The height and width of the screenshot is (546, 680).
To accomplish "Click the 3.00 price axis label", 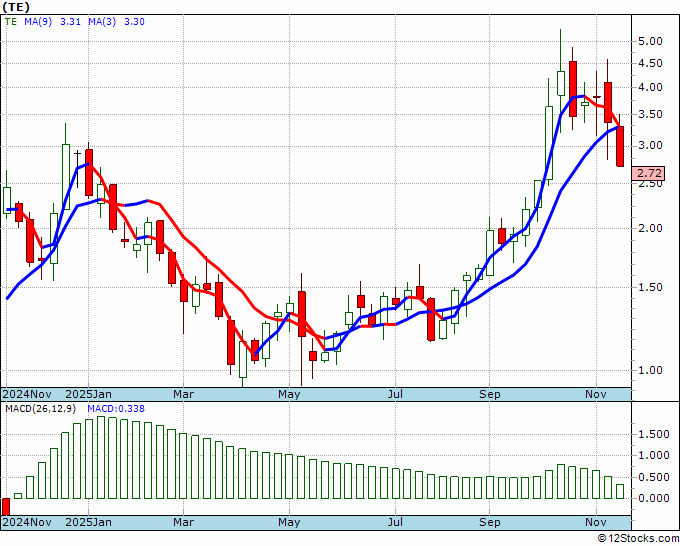I will [651, 146].
